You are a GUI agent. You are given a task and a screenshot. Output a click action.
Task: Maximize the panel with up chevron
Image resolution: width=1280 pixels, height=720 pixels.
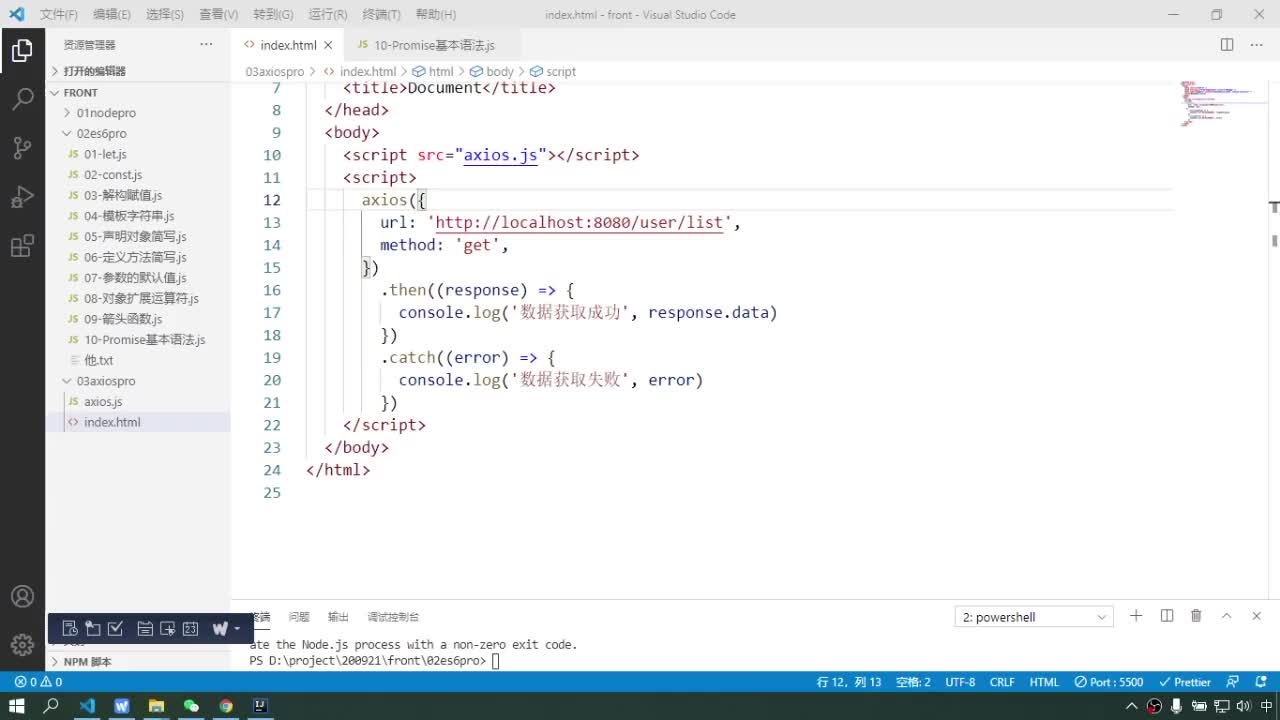pyautogui.click(x=1226, y=616)
